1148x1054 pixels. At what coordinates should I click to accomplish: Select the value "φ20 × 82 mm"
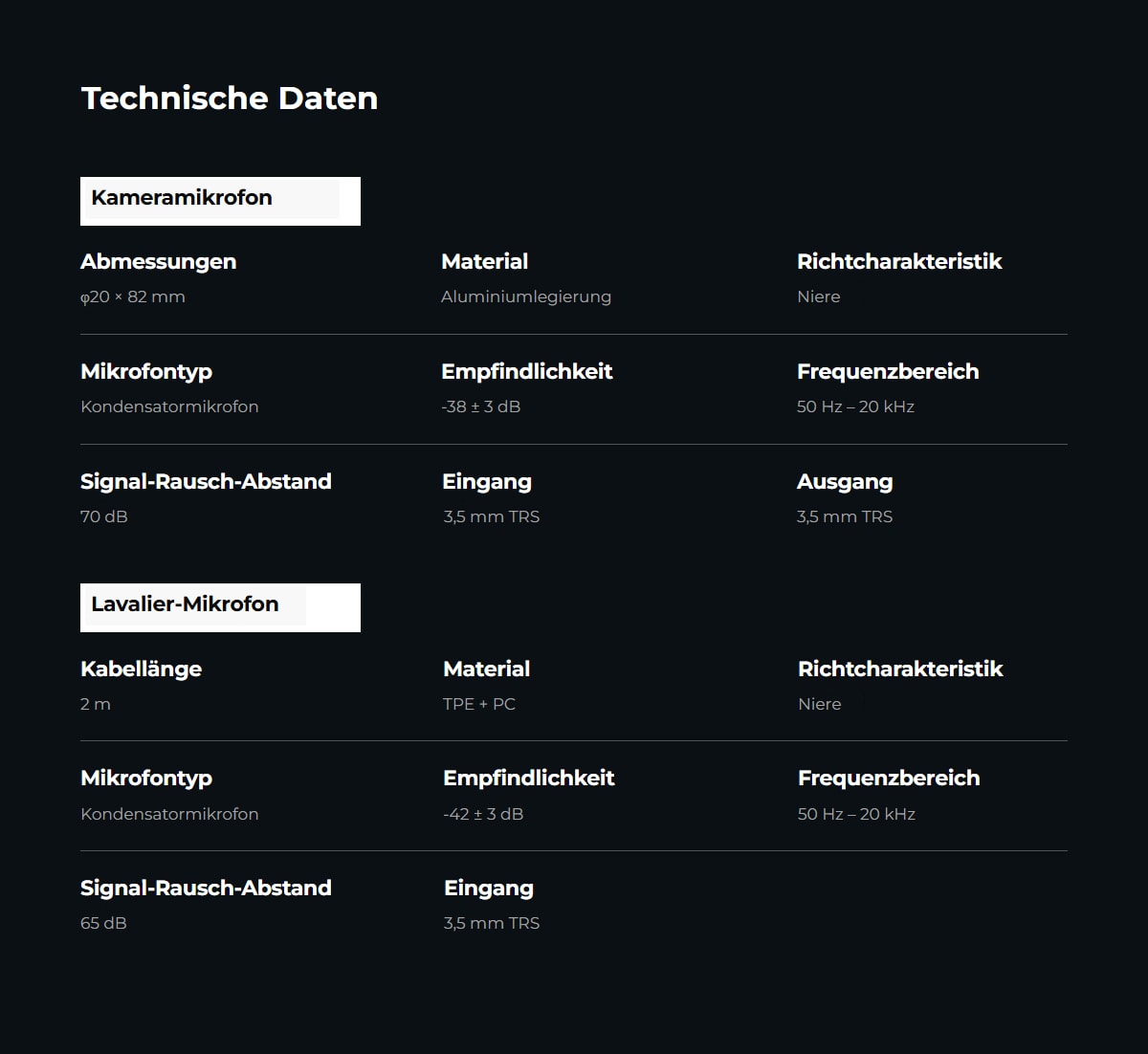tap(133, 296)
